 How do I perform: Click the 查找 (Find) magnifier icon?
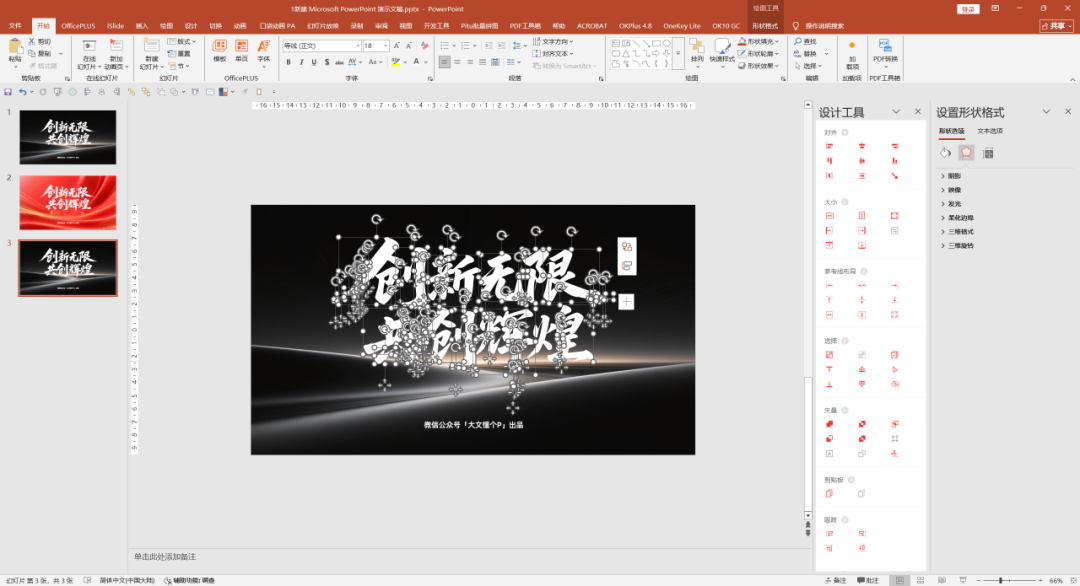pos(798,42)
